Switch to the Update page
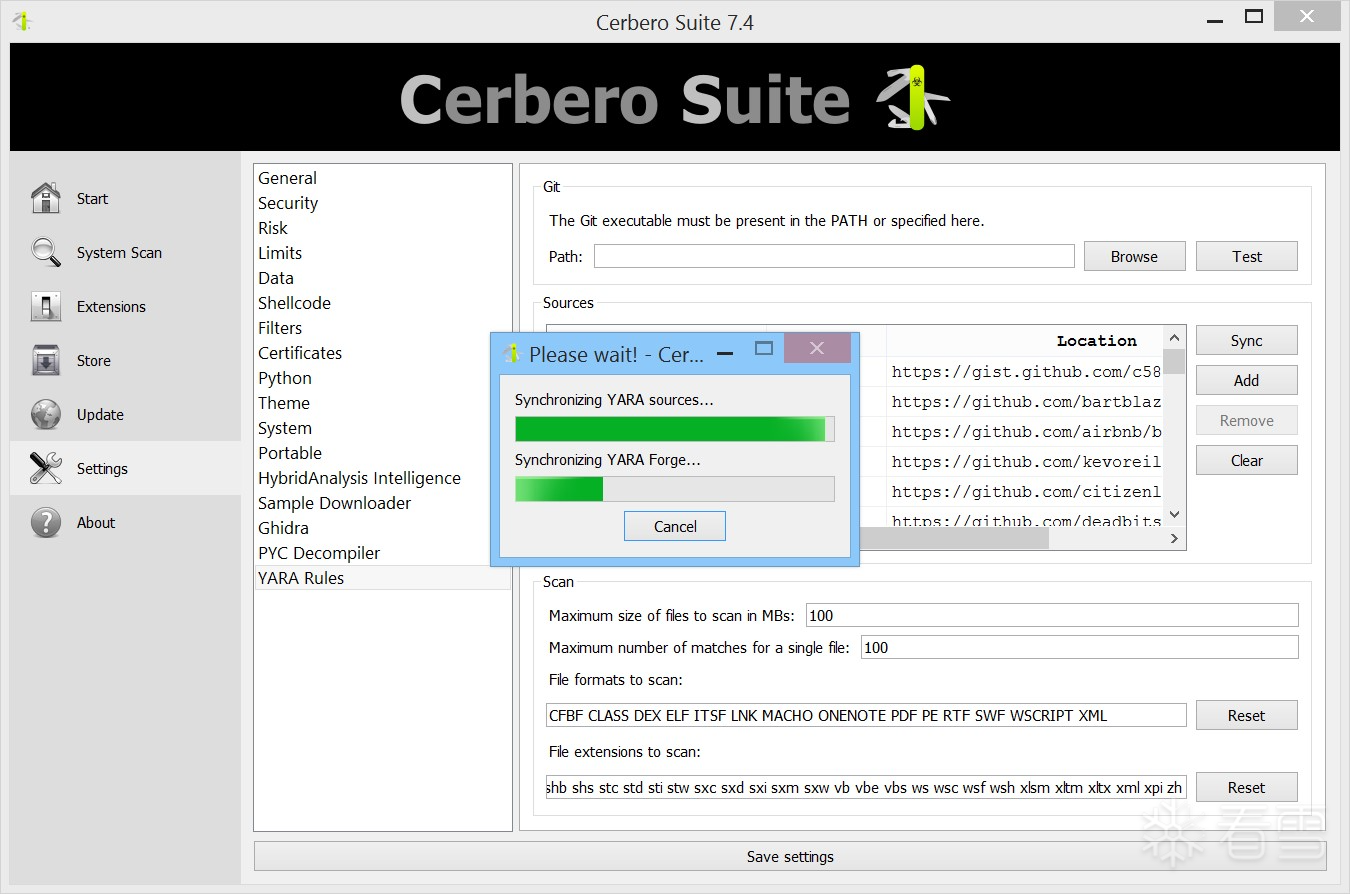1350x894 pixels. point(125,414)
